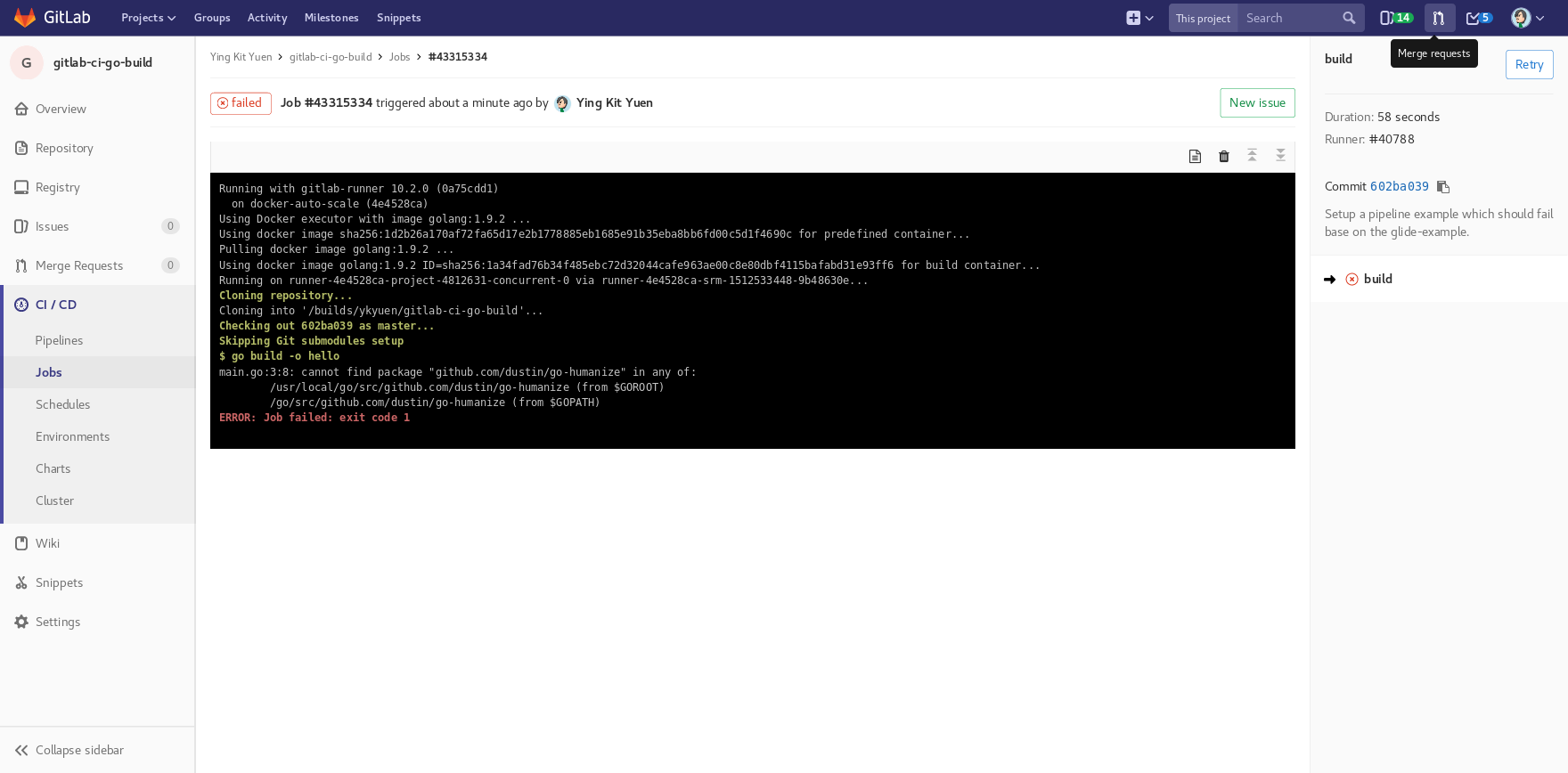This screenshot has height=773, width=1568.
Task: Select the build job in sidebar list
Action: click(x=1439, y=279)
